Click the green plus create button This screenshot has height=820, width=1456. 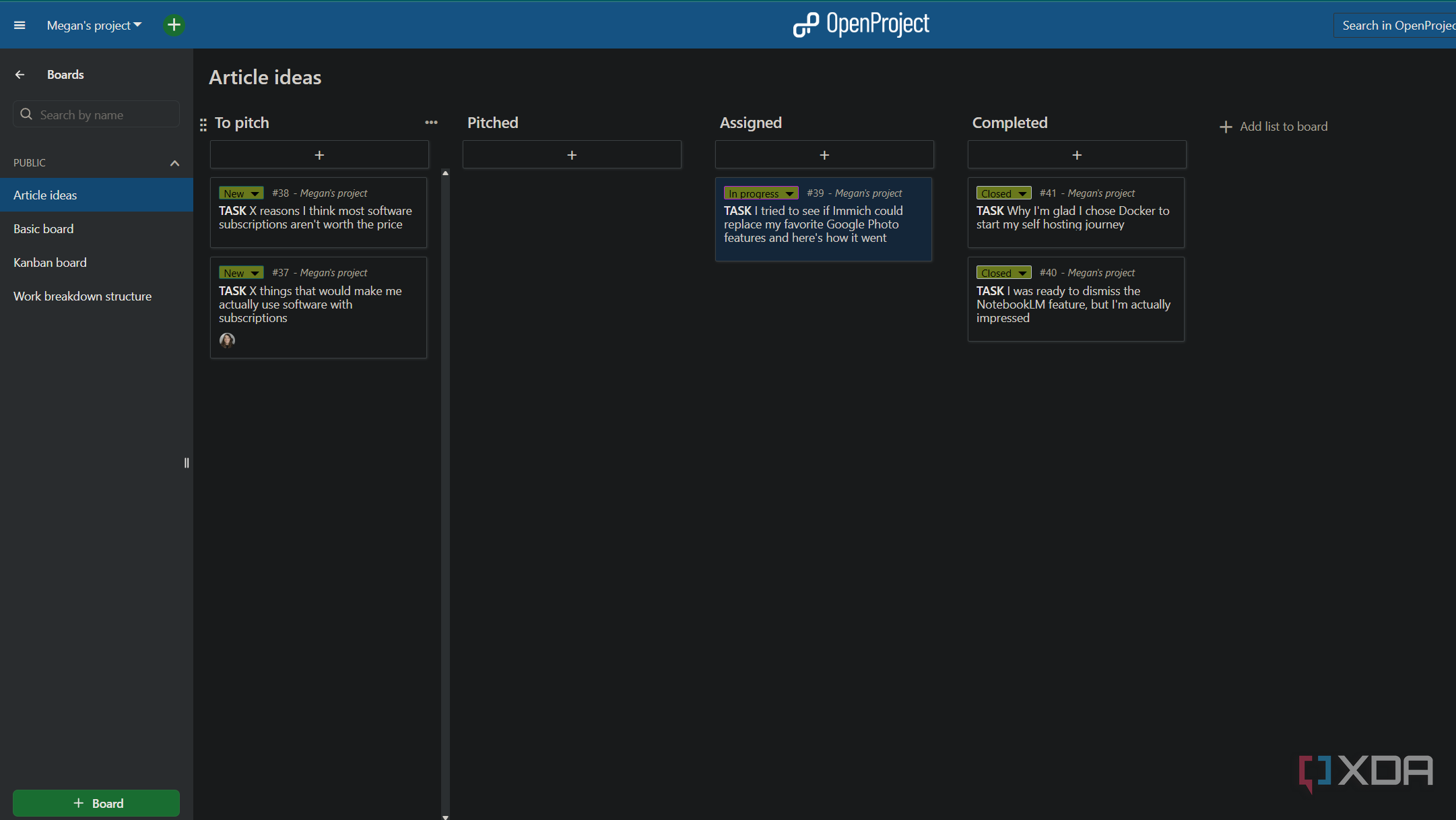pos(174,25)
